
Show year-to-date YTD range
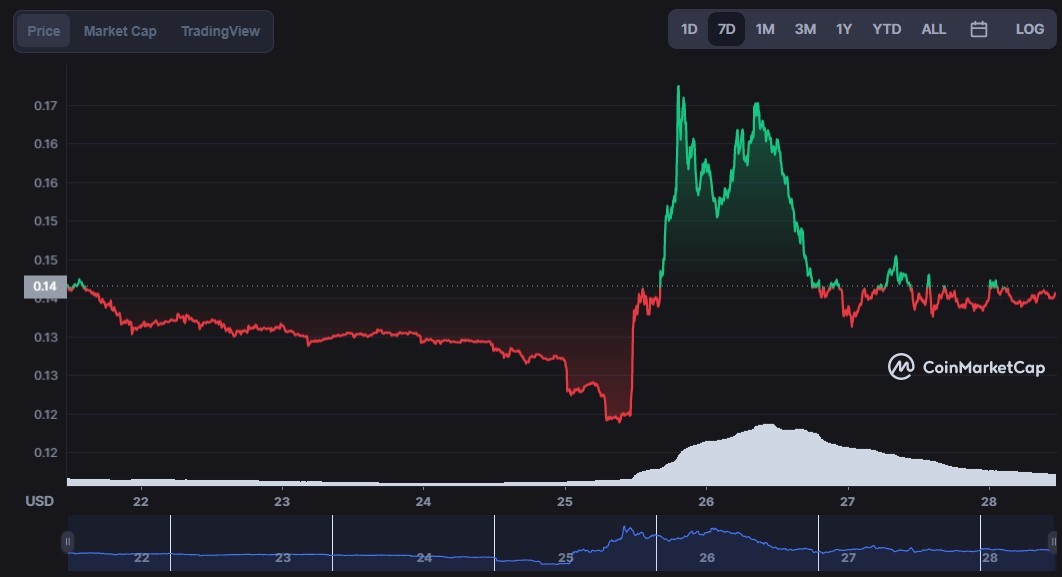click(x=887, y=29)
